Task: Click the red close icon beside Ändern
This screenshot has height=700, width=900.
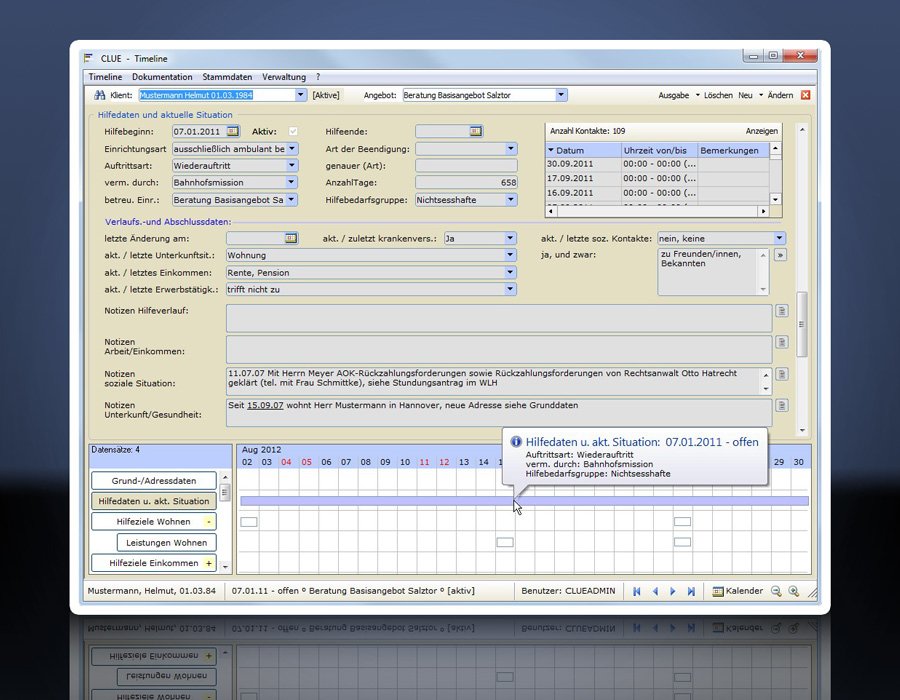Action: 805,95
